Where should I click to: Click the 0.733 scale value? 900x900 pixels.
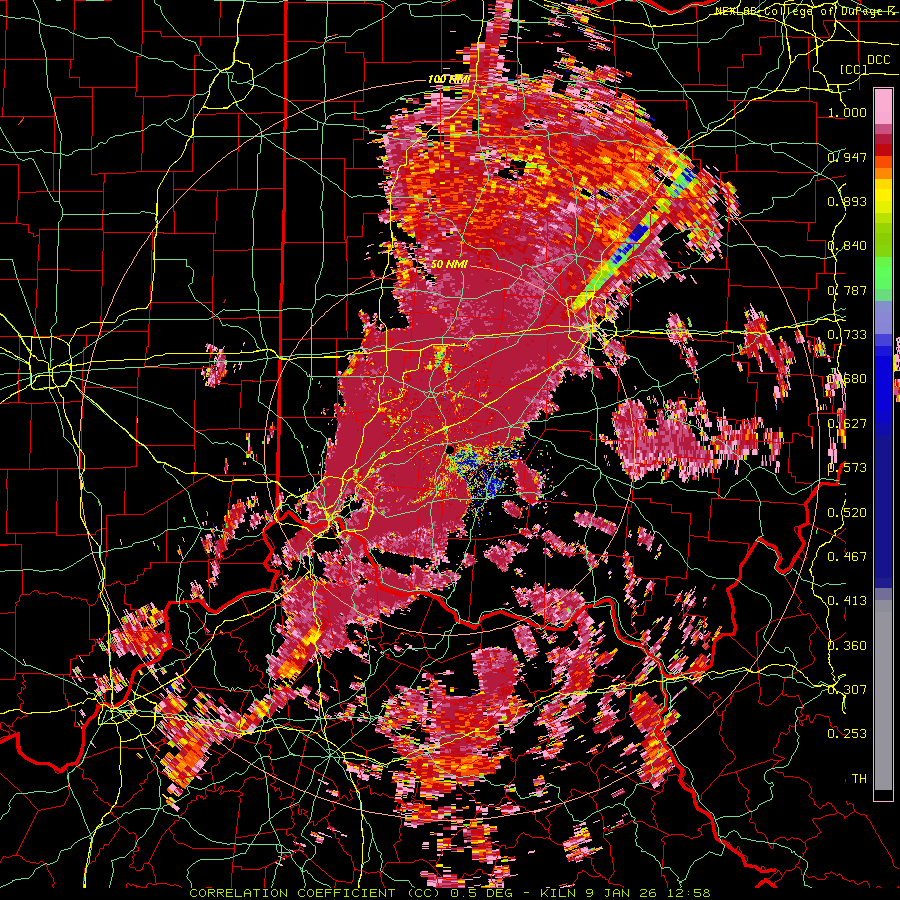(x=847, y=335)
